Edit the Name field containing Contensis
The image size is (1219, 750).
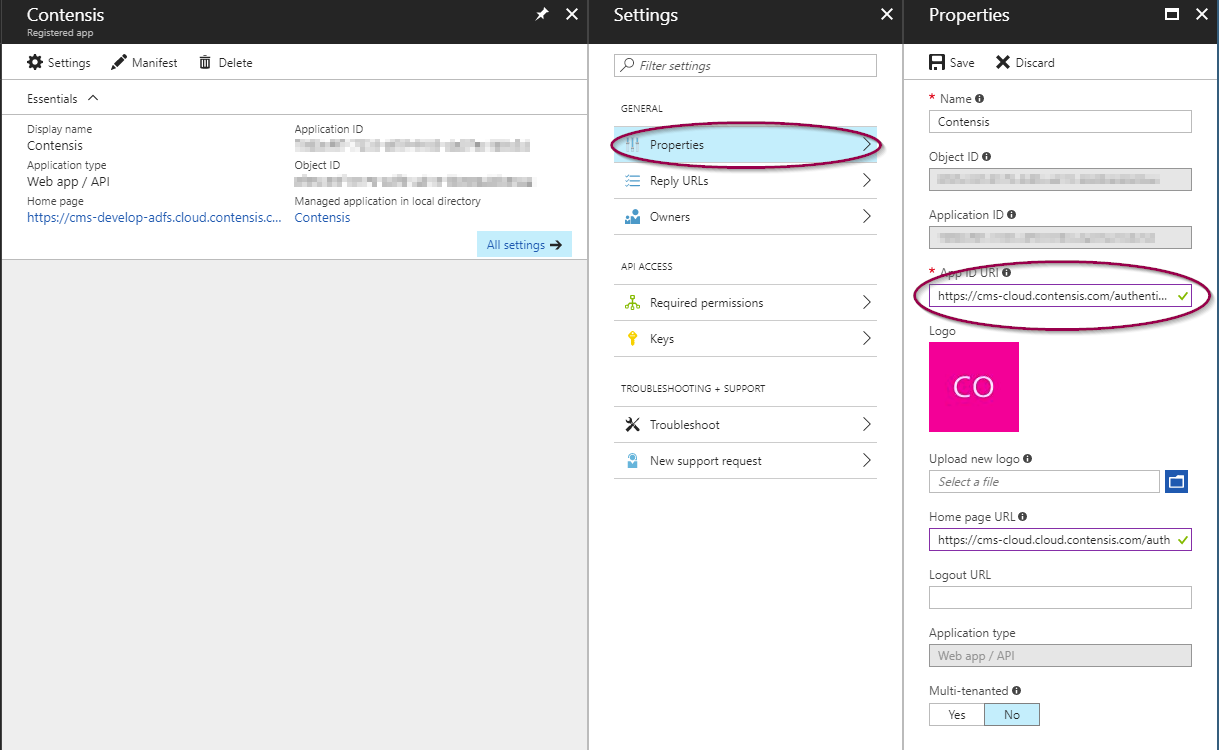[x=1060, y=121]
